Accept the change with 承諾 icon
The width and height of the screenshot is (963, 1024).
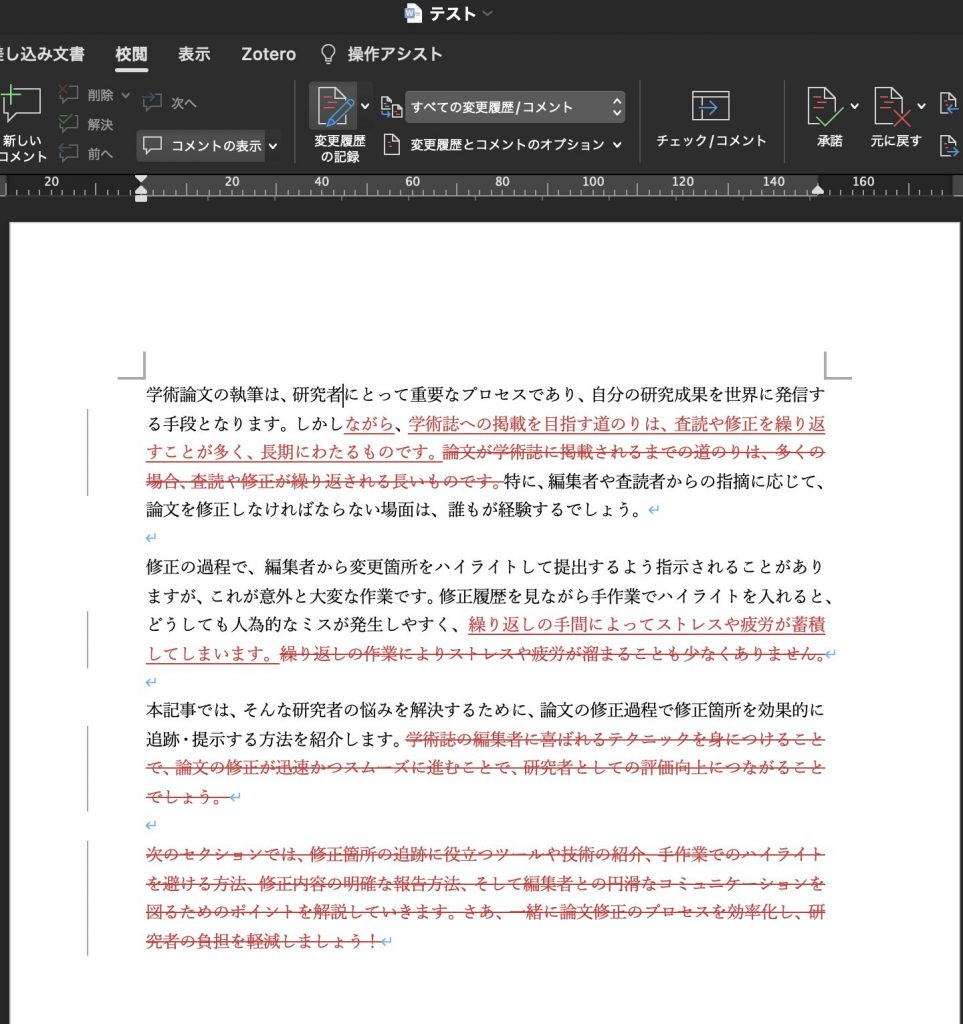[x=823, y=107]
